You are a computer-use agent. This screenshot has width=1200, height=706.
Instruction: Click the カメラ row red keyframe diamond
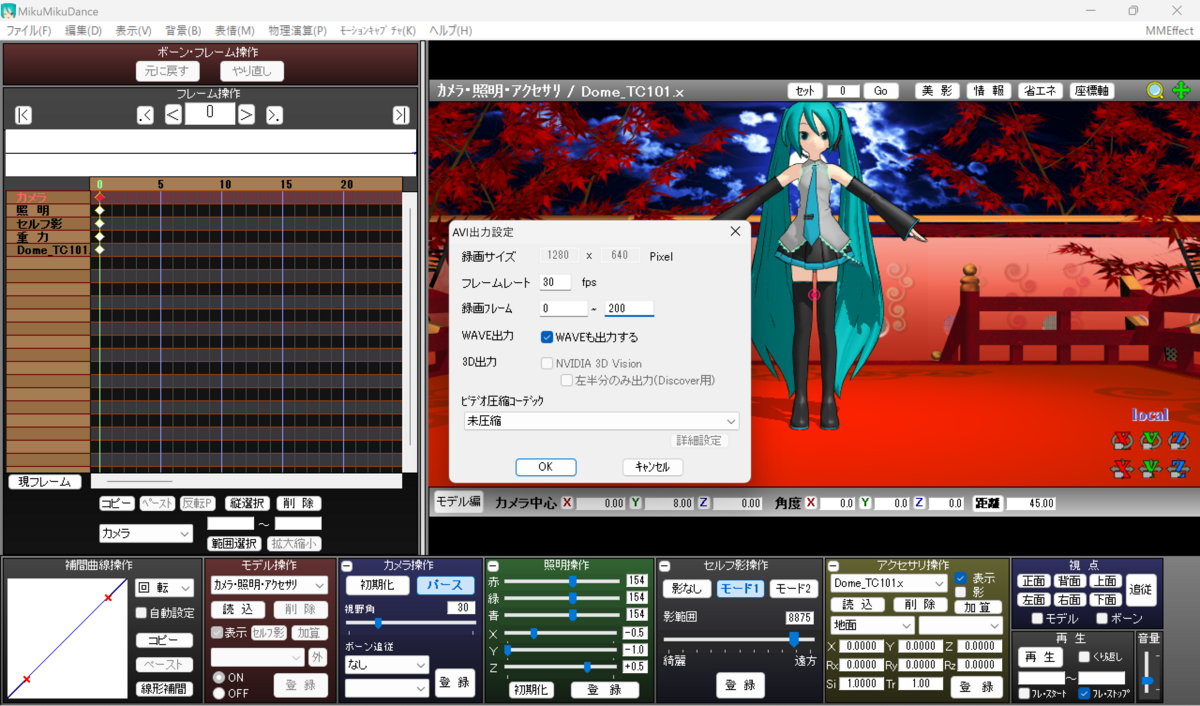click(x=99, y=197)
